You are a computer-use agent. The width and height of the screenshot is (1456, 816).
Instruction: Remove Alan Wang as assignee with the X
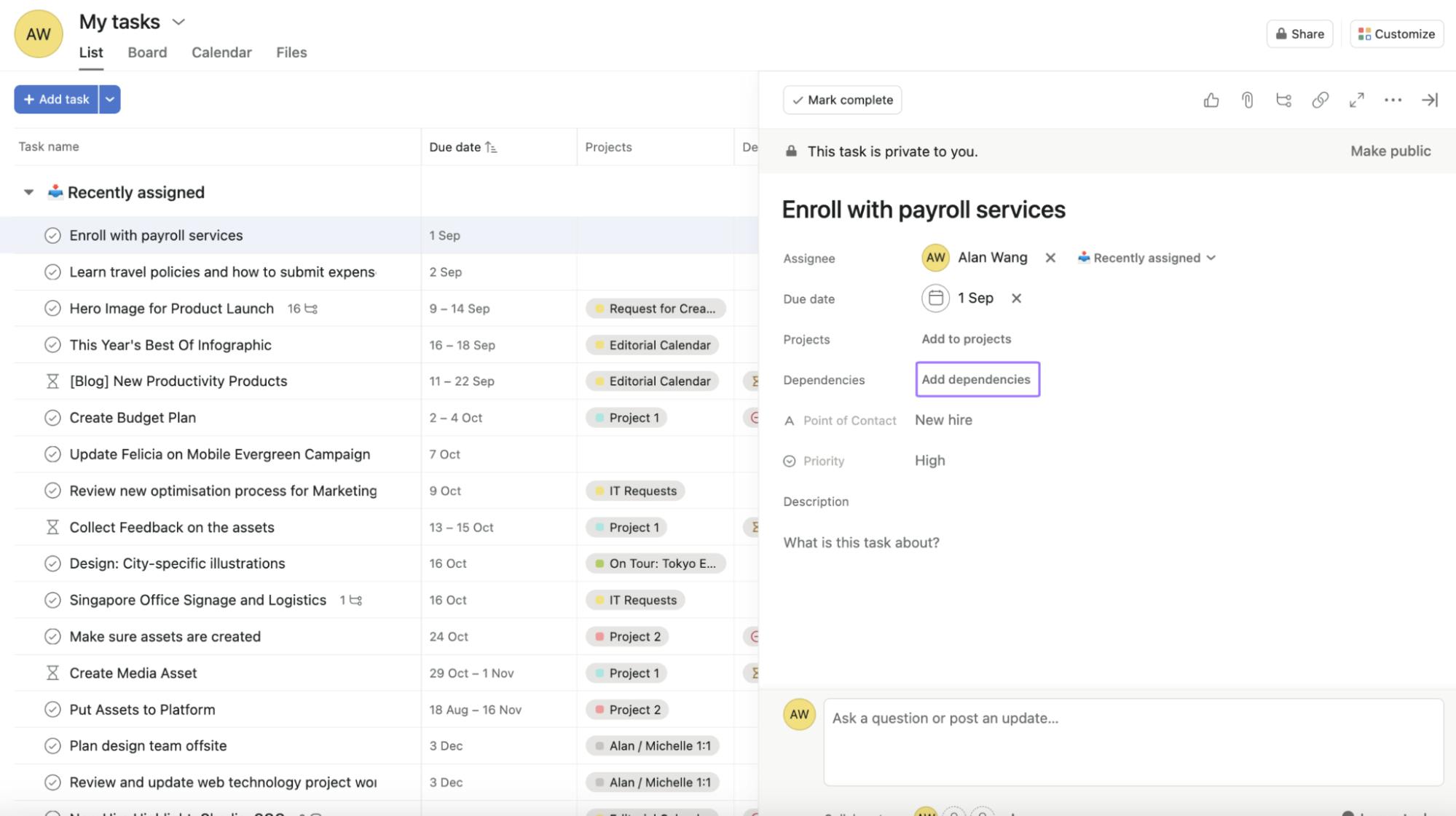pyautogui.click(x=1050, y=257)
